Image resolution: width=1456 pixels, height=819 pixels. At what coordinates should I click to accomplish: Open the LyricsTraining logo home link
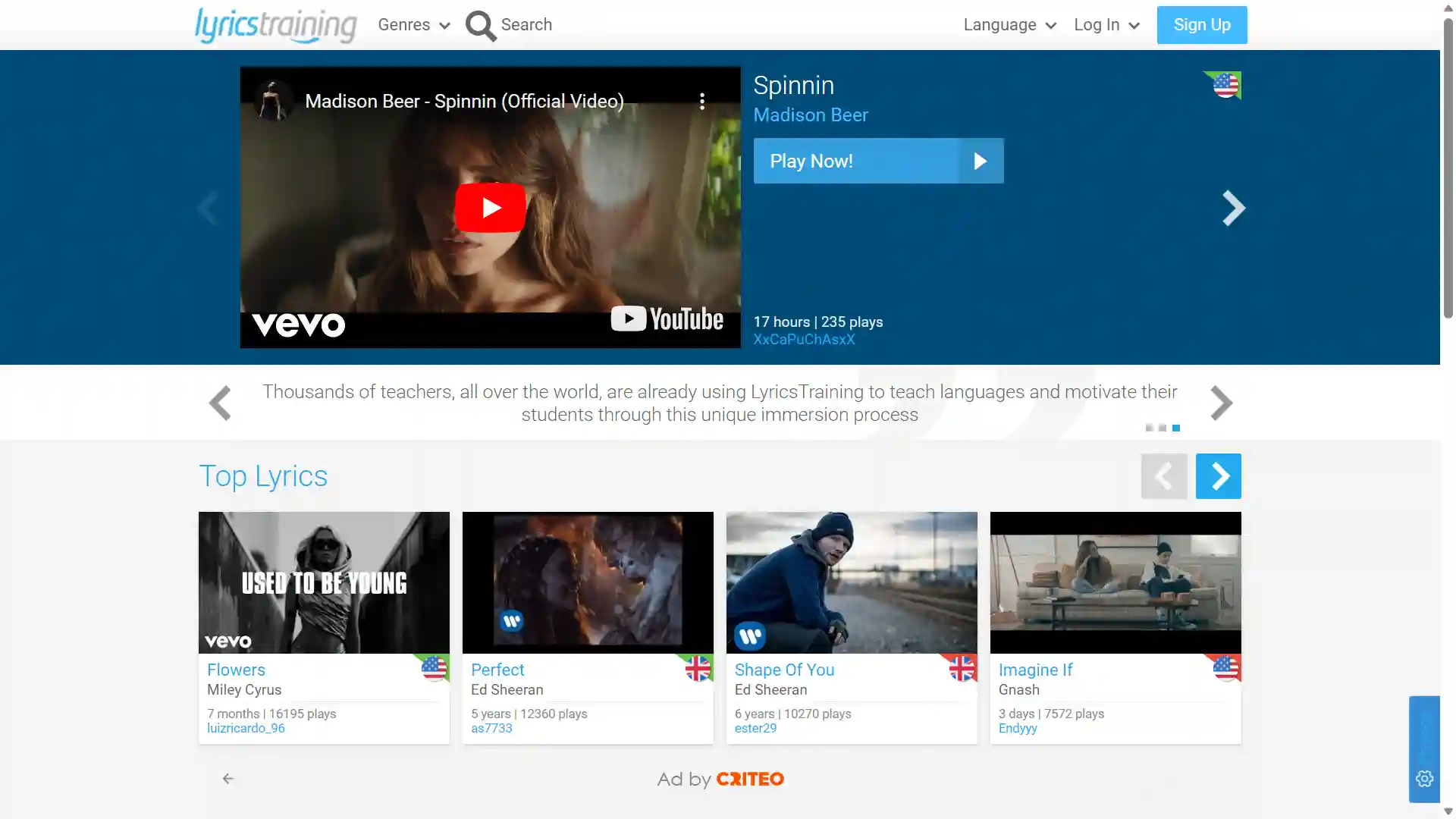pos(275,25)
